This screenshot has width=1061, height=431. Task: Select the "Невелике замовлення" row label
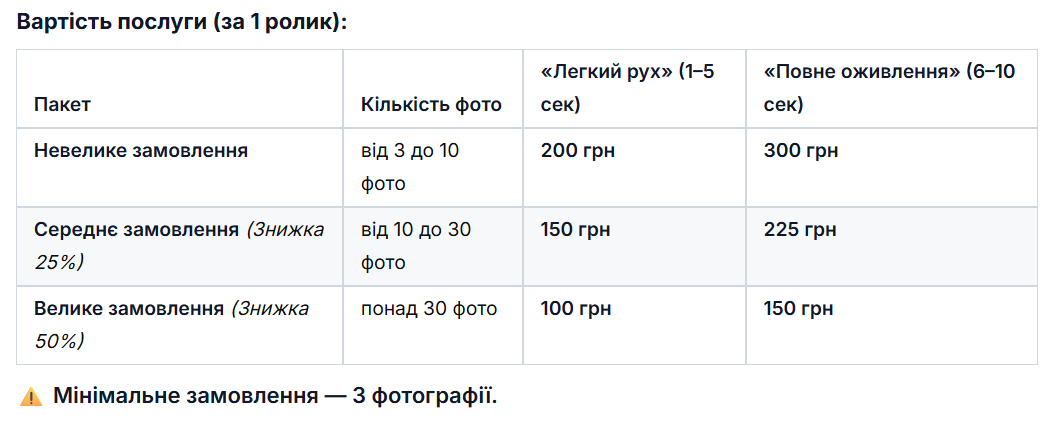click(141, 151)
